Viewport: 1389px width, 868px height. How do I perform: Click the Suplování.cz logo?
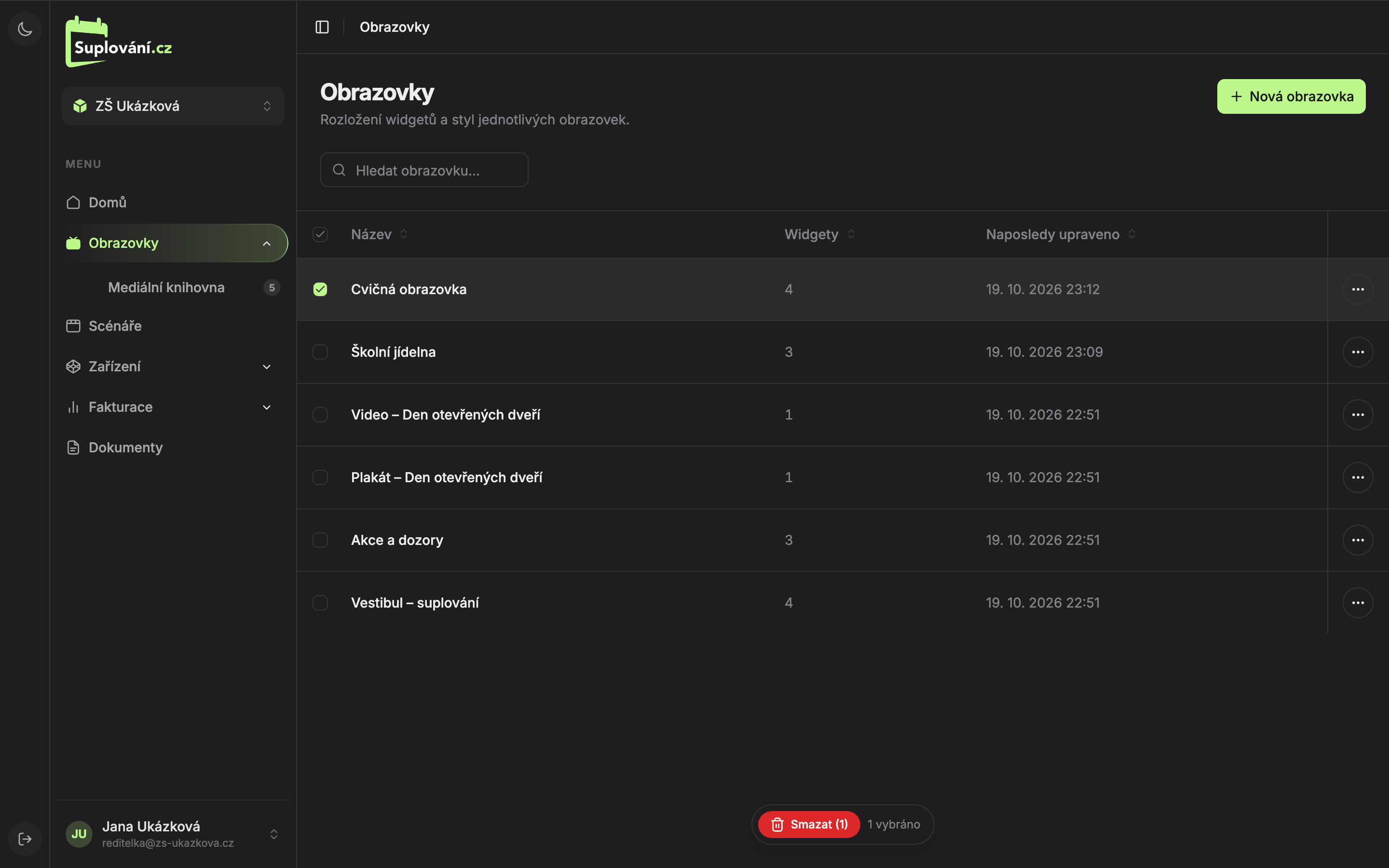[x=119, y=42]
